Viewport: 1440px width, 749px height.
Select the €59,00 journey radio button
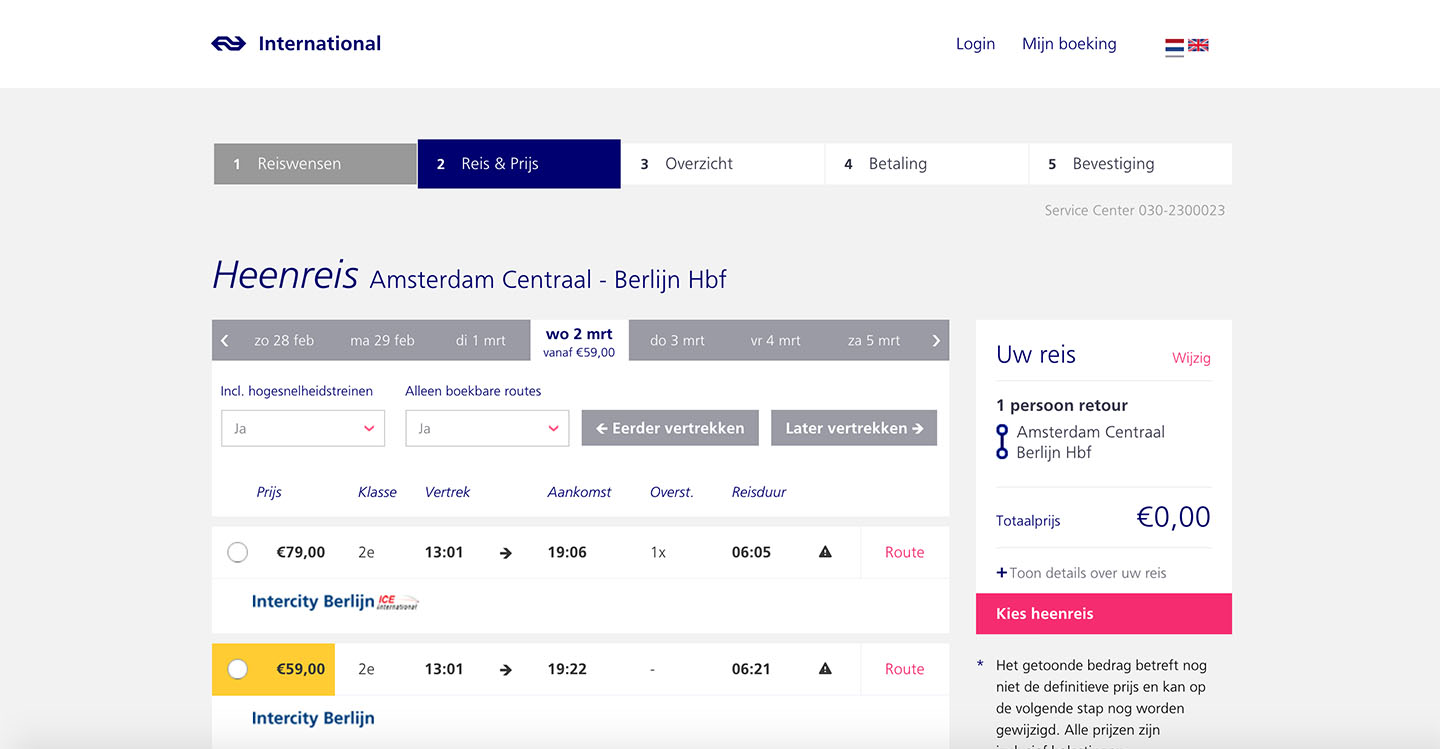point(237,669)
